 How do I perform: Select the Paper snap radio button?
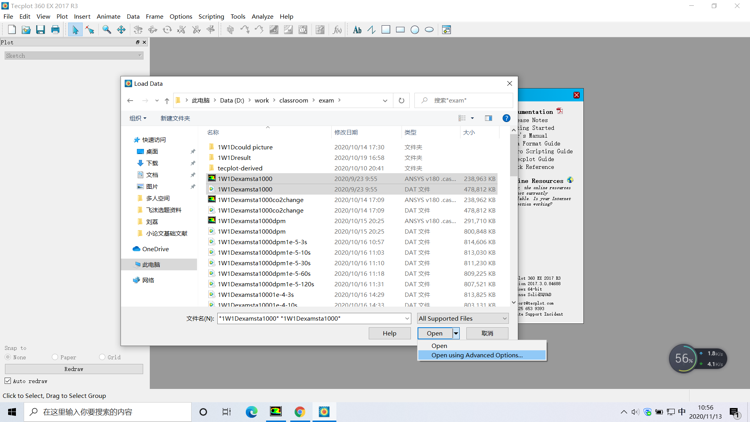tap(55, 357)
